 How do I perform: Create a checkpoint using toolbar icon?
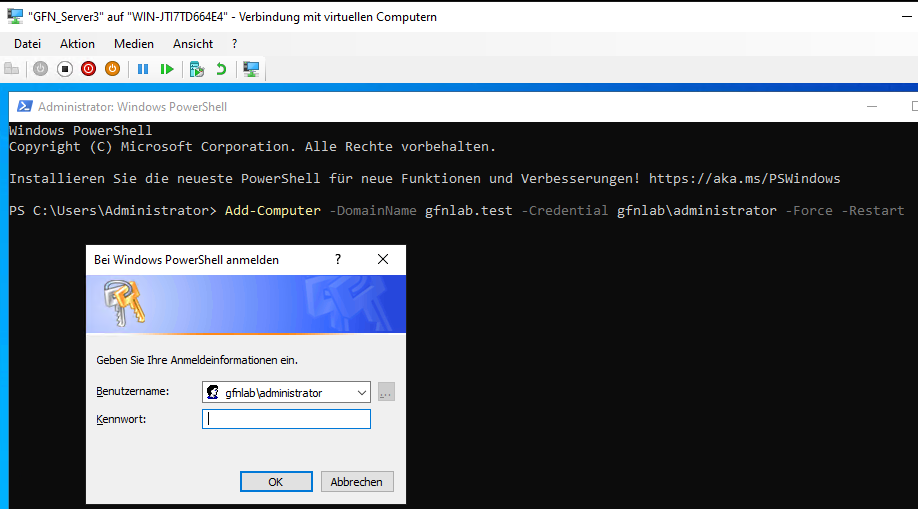tap(197, 69)
